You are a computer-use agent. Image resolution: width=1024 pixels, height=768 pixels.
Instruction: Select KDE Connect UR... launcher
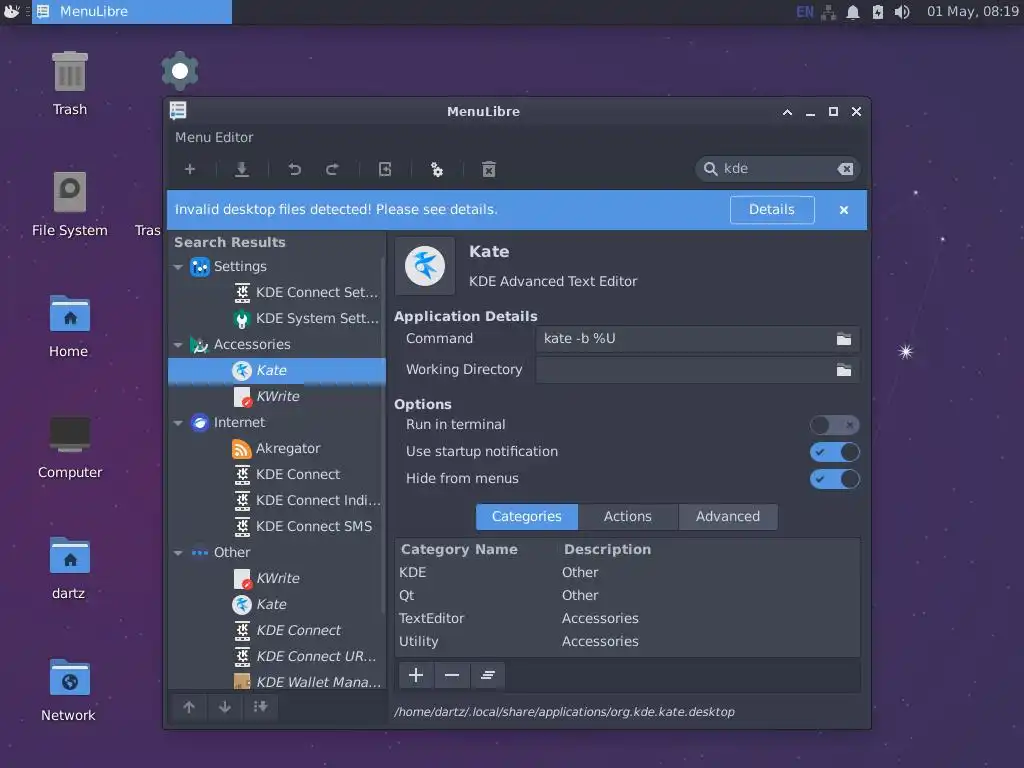(x=277, y=656)
